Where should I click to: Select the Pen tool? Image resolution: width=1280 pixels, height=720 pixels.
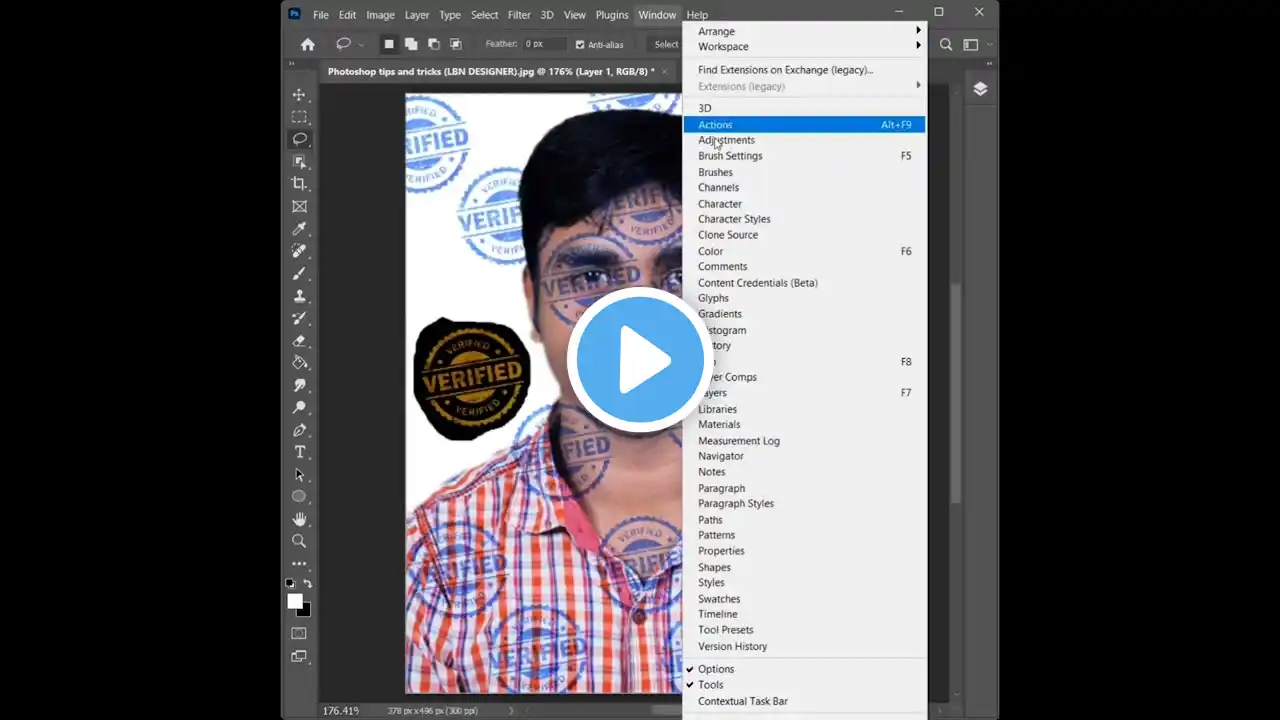tap(299, 430)
